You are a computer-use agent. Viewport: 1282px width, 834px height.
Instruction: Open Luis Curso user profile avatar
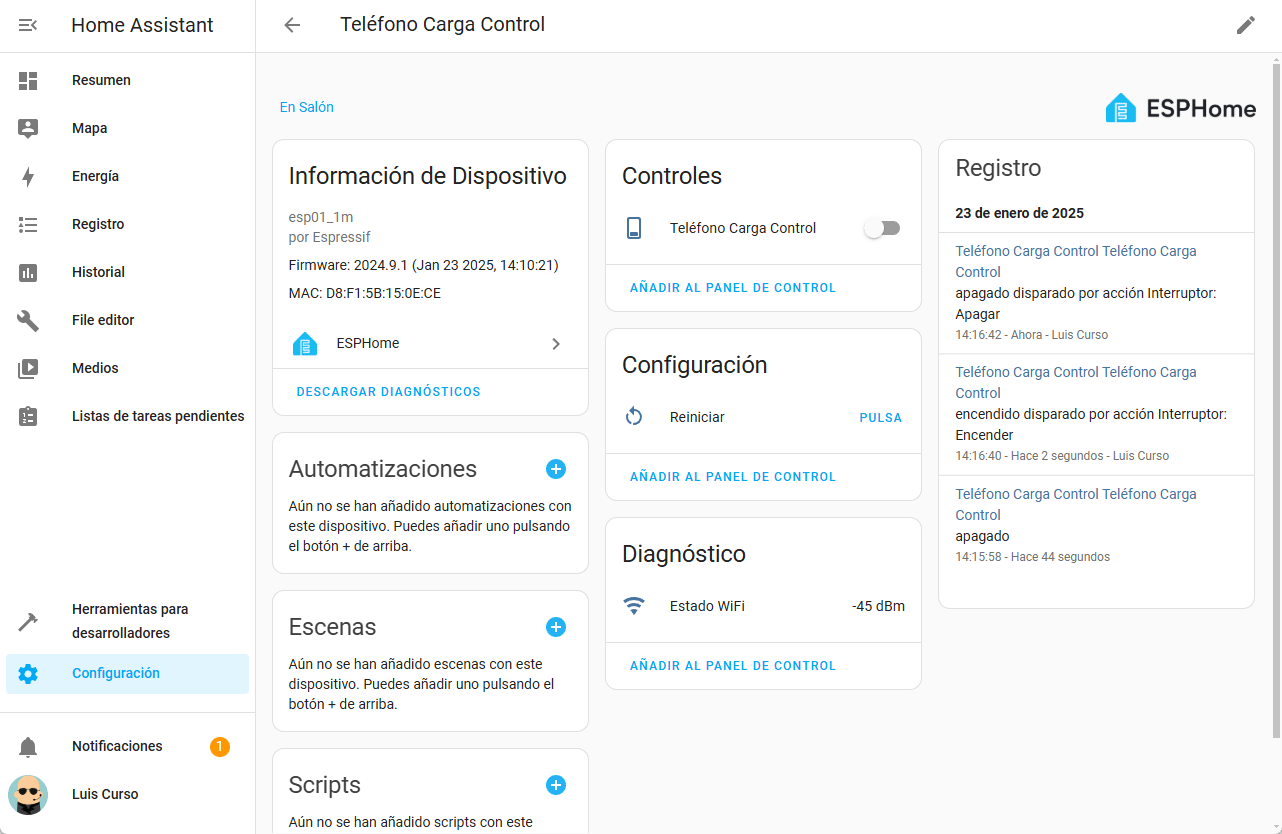click(28, 795)
